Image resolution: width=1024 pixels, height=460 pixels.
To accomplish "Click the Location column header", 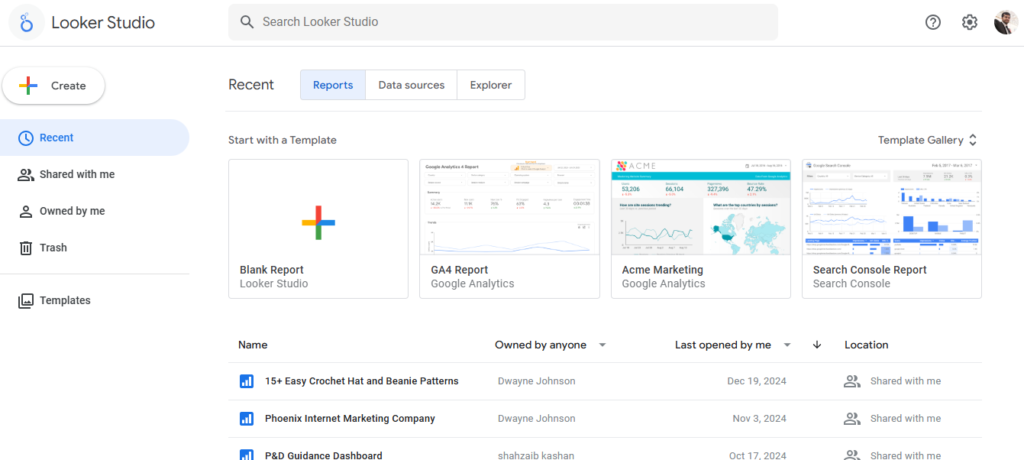I will click(x=866, y=345).
